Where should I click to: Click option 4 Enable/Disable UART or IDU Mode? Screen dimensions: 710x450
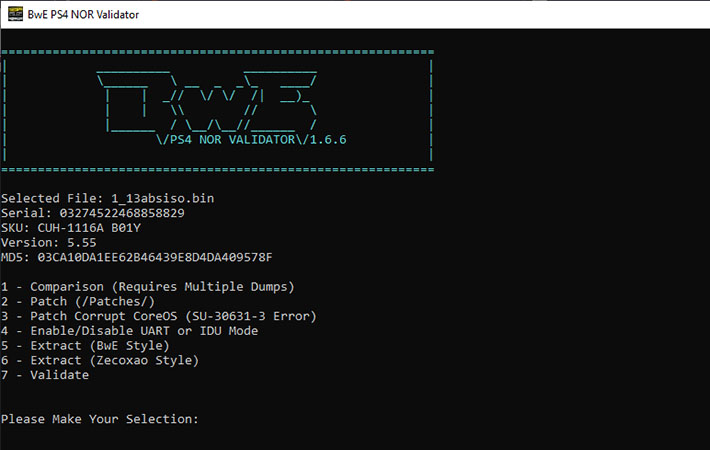[130, 331]
